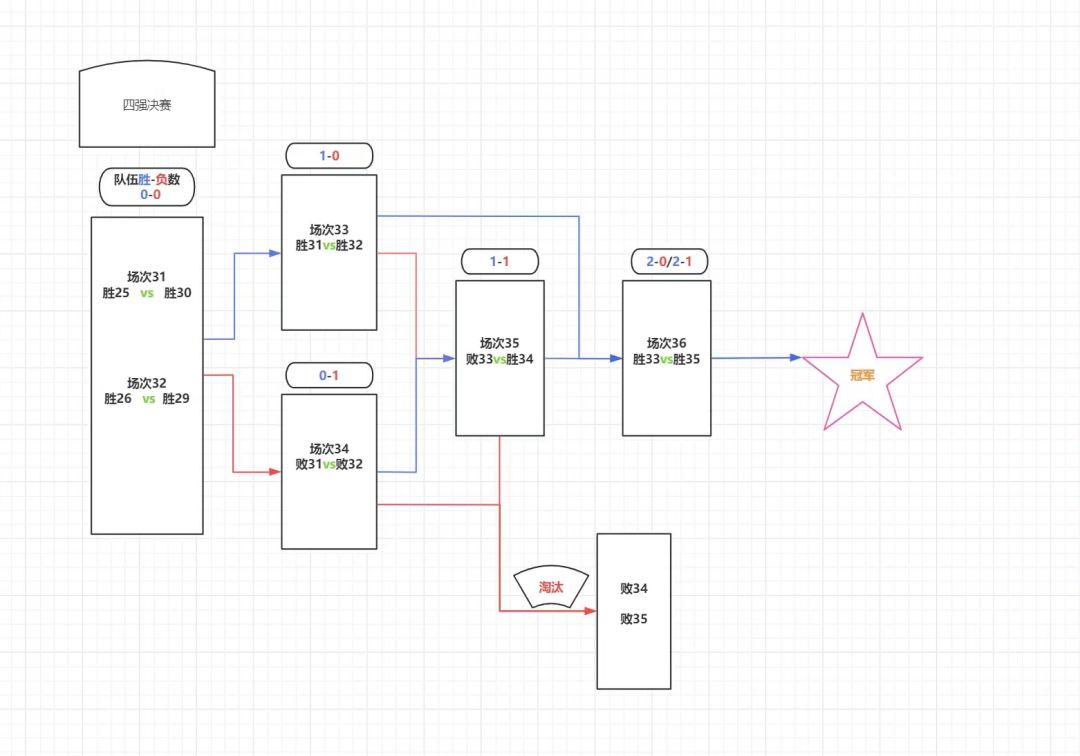This screenshot has width=1080, height=756.
Task: Select the box containing 败34 and 败35
Action: click(x=634, y=611)
